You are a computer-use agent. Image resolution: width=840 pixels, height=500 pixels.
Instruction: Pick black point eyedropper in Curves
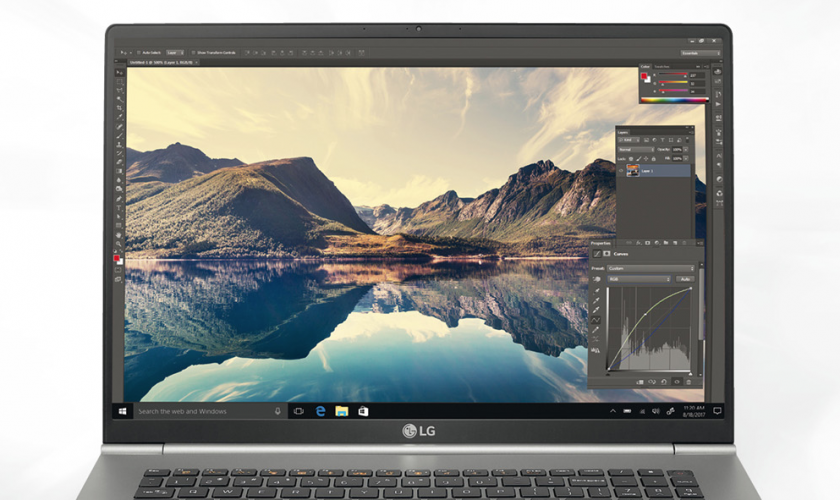pos(596,291)
